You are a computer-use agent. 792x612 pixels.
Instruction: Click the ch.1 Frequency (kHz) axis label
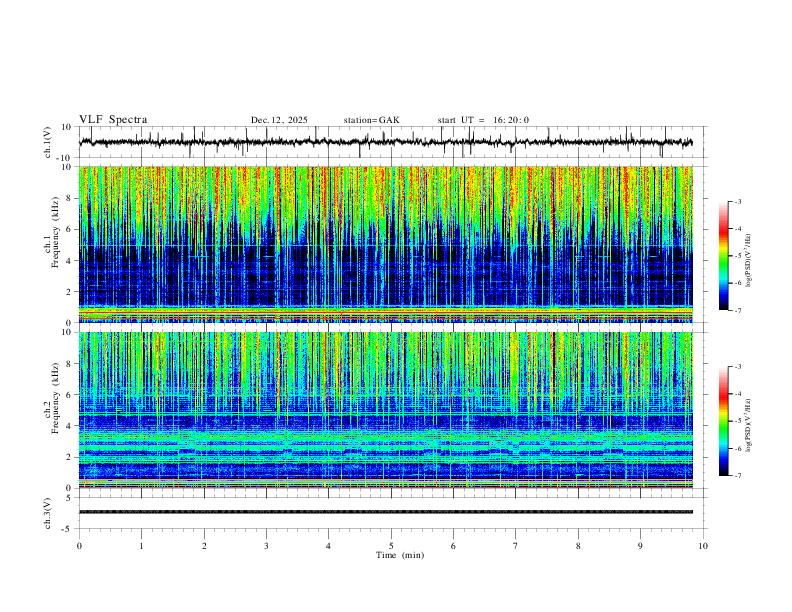tap(52, 233)
